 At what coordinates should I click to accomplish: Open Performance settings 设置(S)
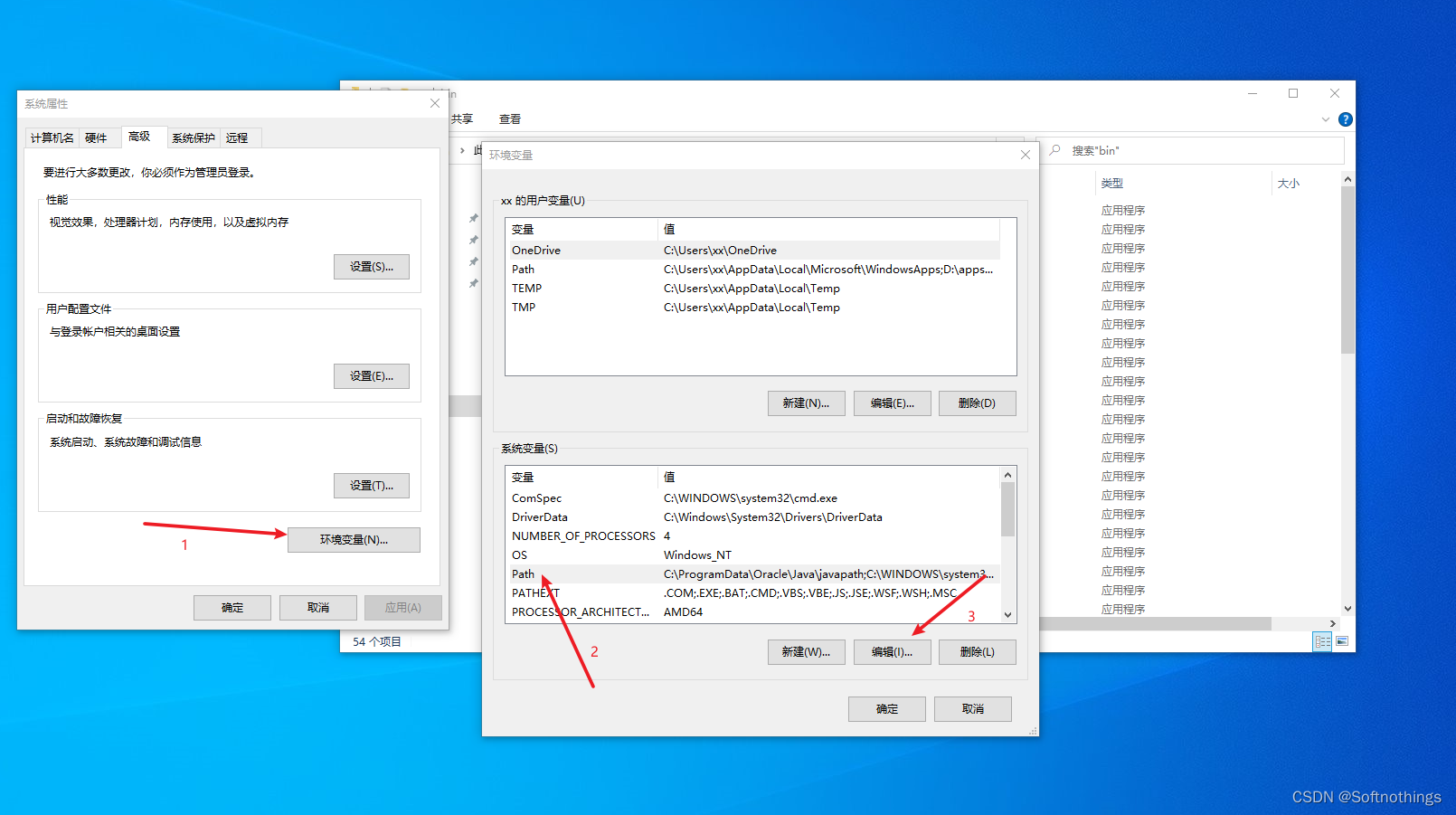(372, 267)
